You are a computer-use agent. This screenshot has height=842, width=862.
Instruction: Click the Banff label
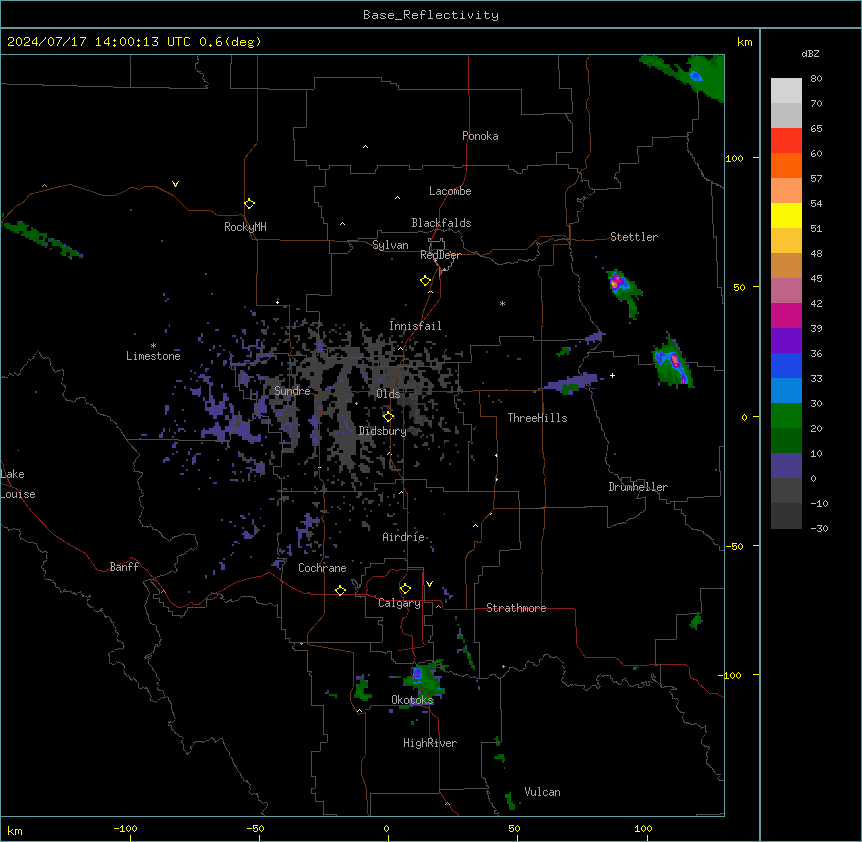coord(124,567)
